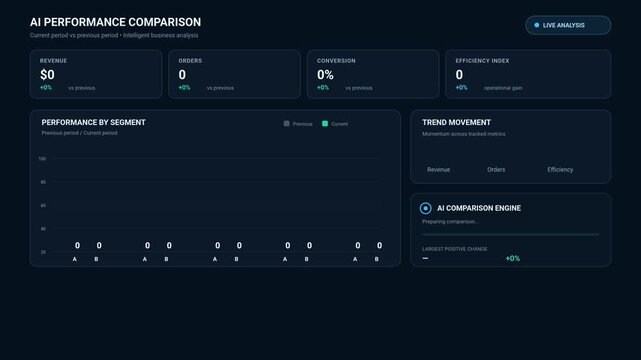Click the AI PERFORMANCE COMPARISON heading
641x360 pixels.
(x=115, y=22)
